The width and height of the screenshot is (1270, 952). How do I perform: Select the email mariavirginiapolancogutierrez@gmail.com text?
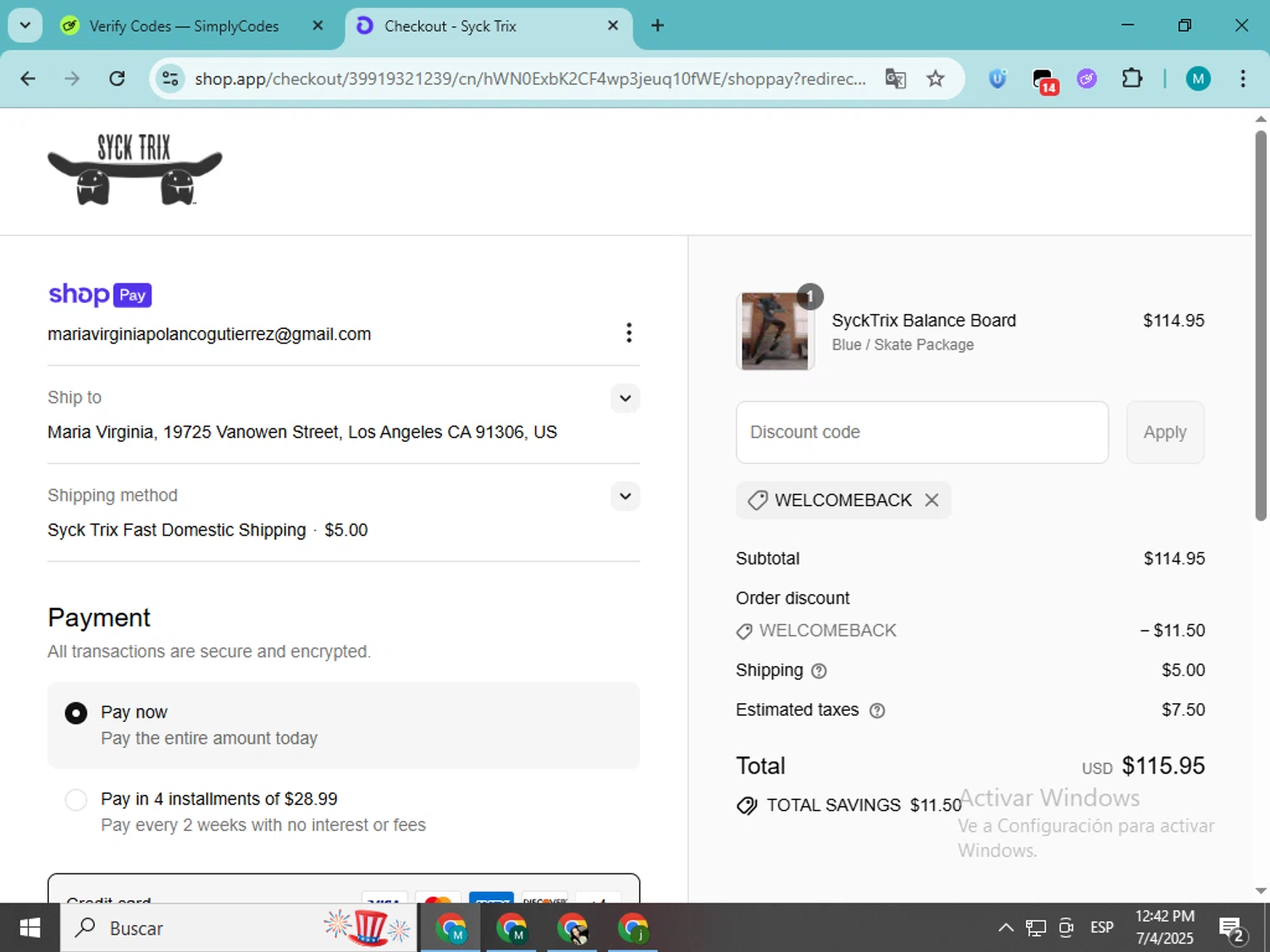[x=209, y=334]
